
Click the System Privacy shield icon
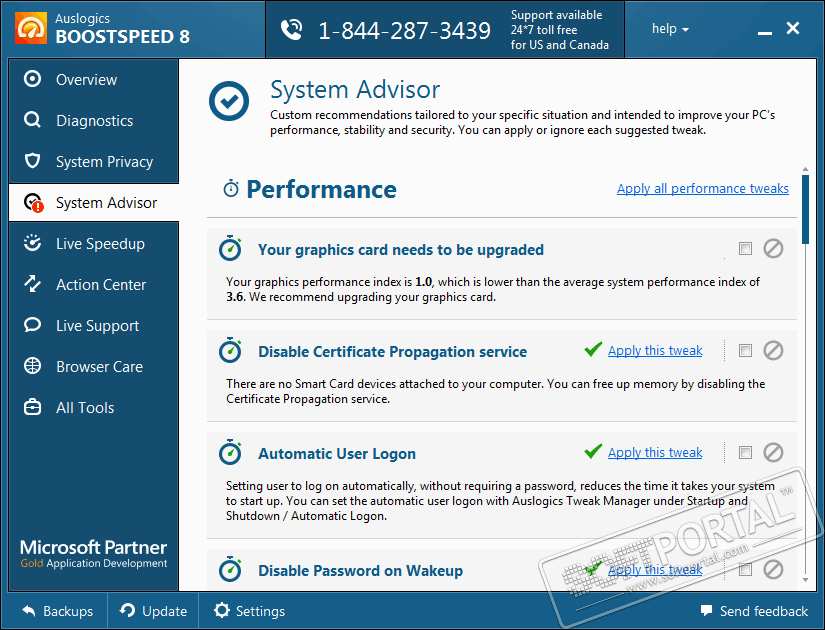tap(32, 161)
